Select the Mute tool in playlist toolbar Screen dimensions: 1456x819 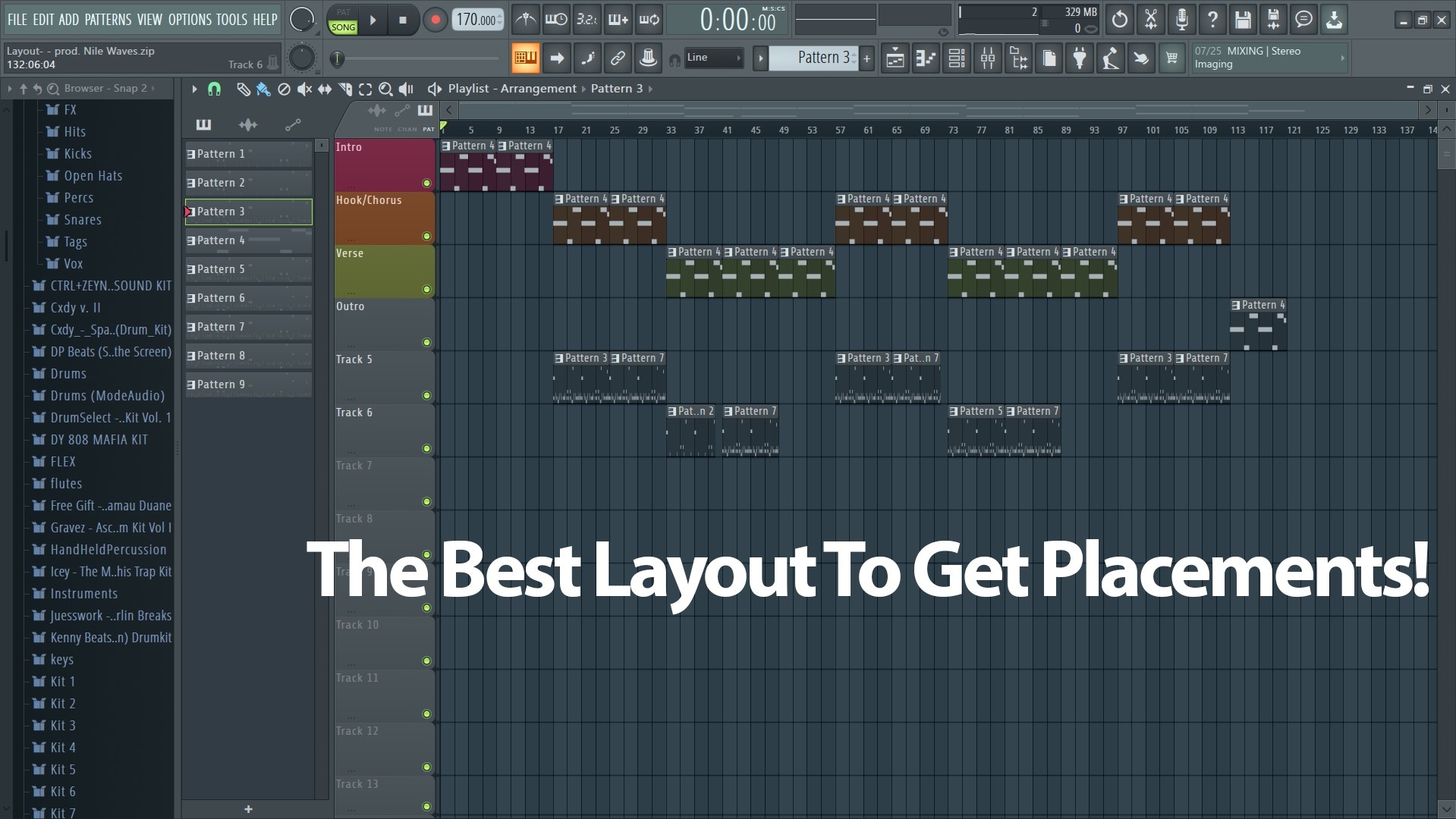coord(304,89)
